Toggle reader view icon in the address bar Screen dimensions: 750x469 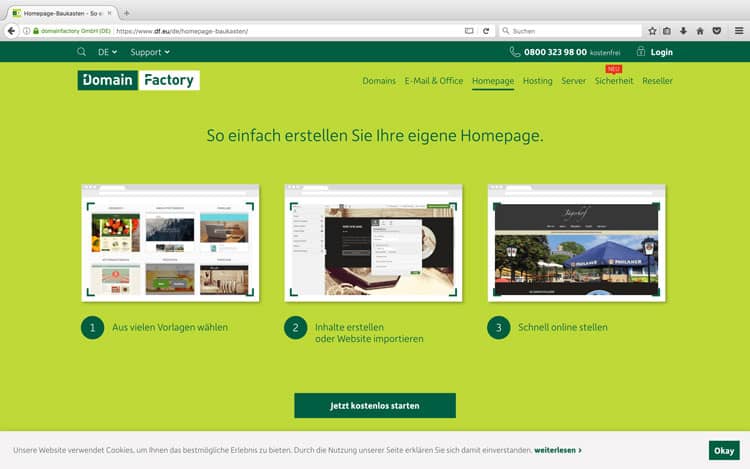pyautogui.click(x=469, y=31)
